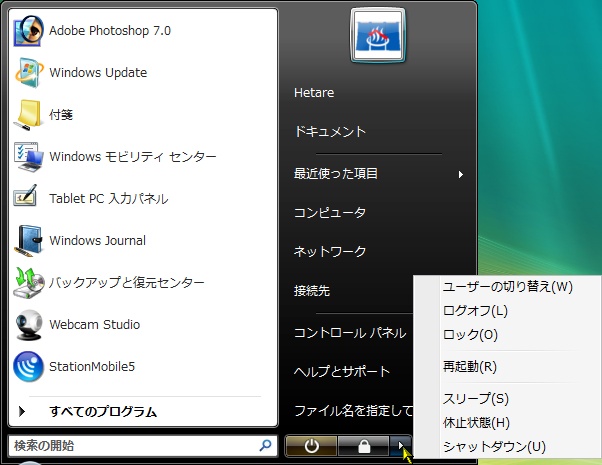
Task: Select スリープ(S) option
Action: [x=476, y=398]
